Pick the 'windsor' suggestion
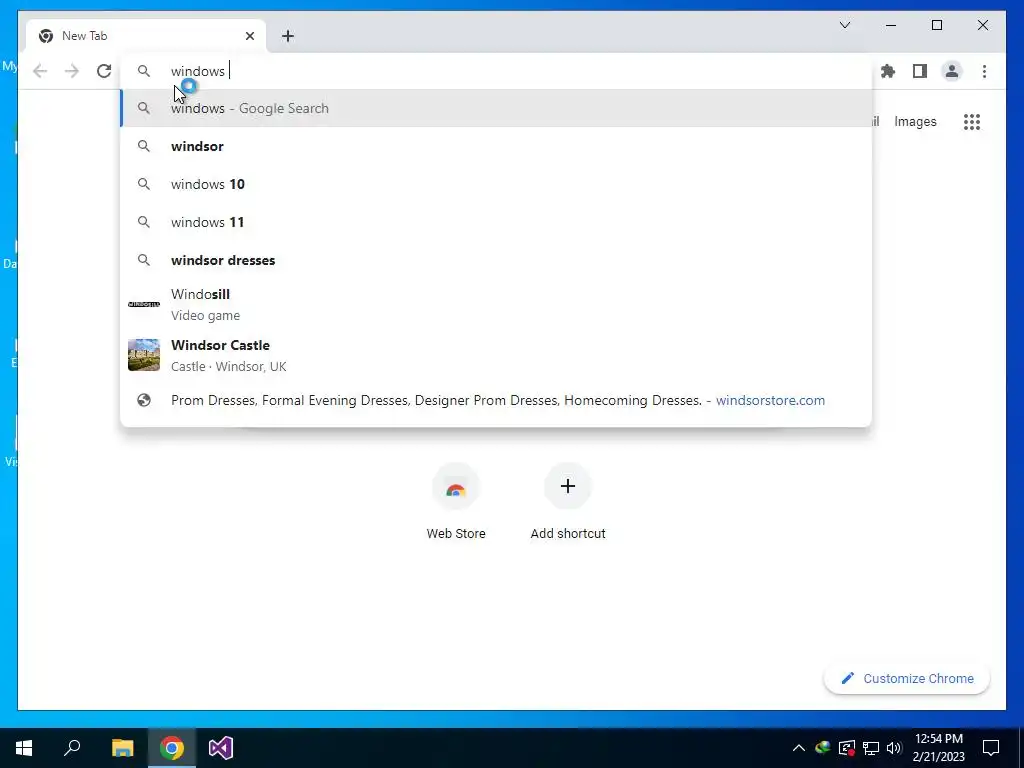This screenshot has height=768, width=1024. (x=496, y=146)
